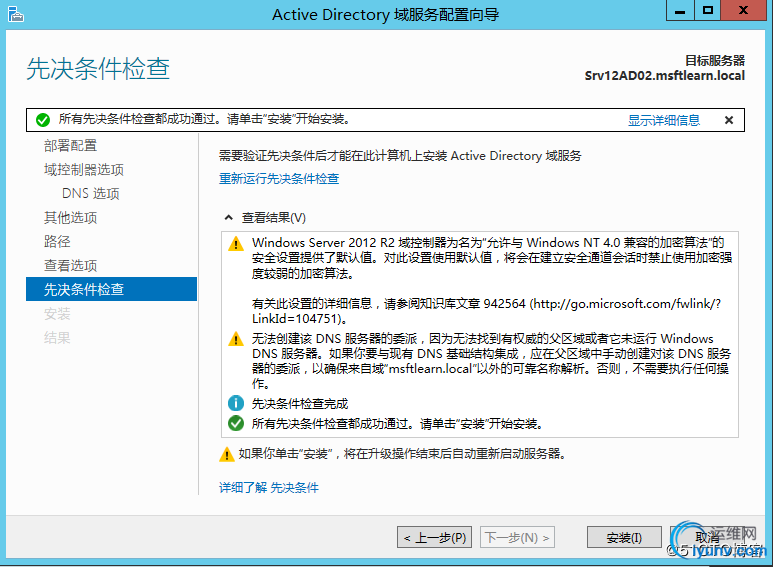
Task: Click the green success checkmark in notification banner
Action: click(43, 119)
